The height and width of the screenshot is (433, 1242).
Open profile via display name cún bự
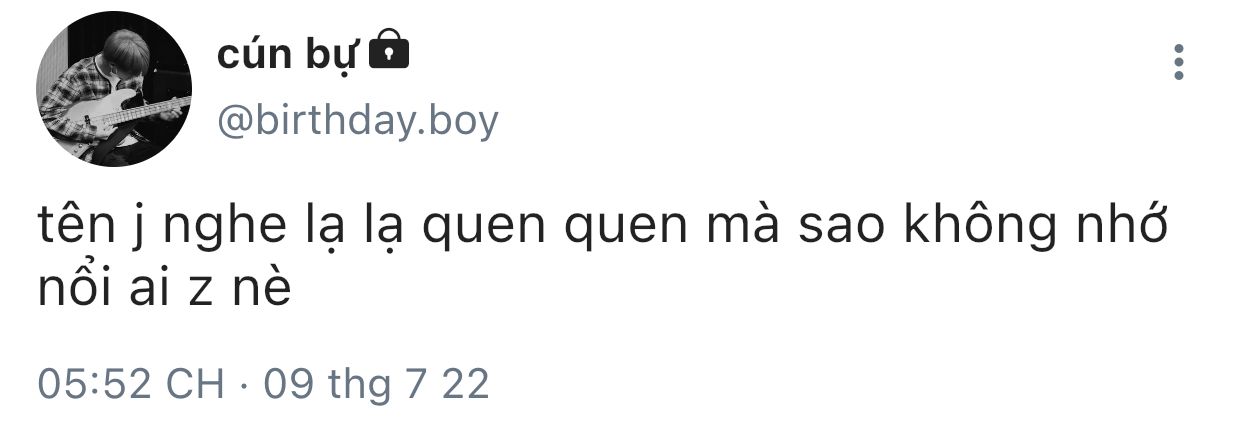click(x=286, y=54)
